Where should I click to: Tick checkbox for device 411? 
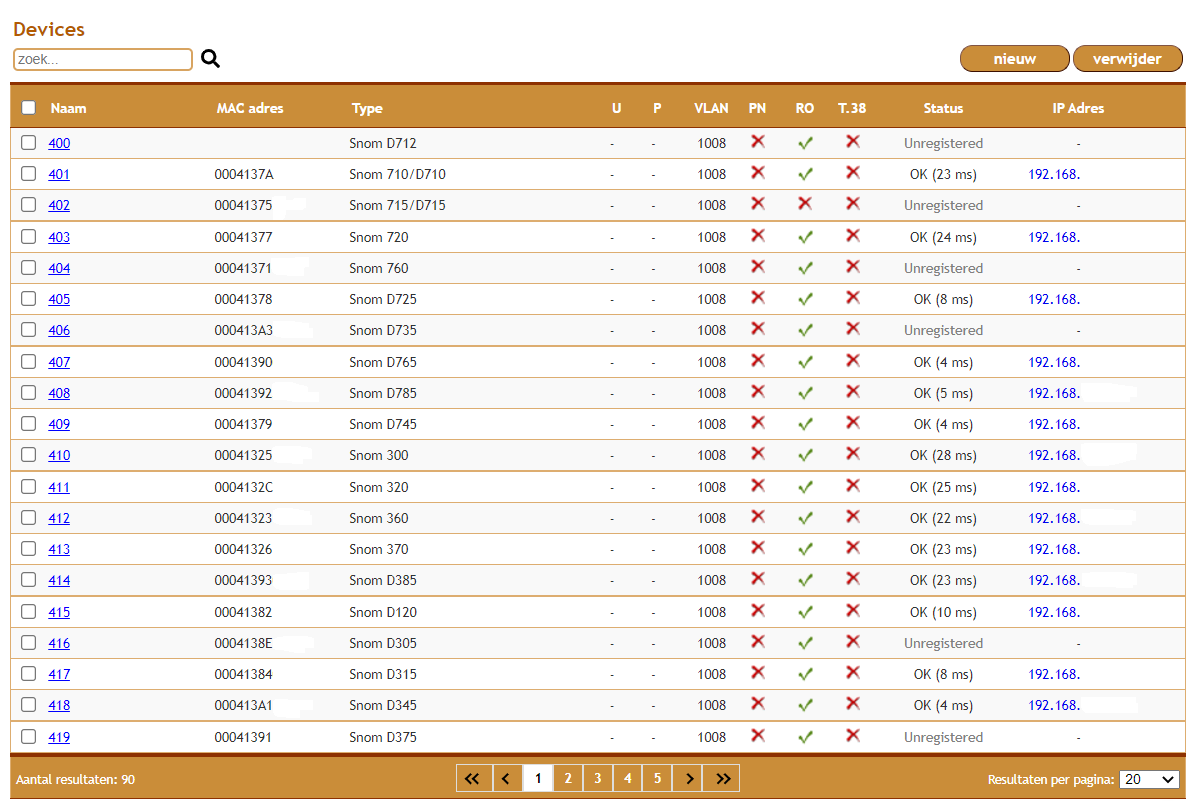28,486
